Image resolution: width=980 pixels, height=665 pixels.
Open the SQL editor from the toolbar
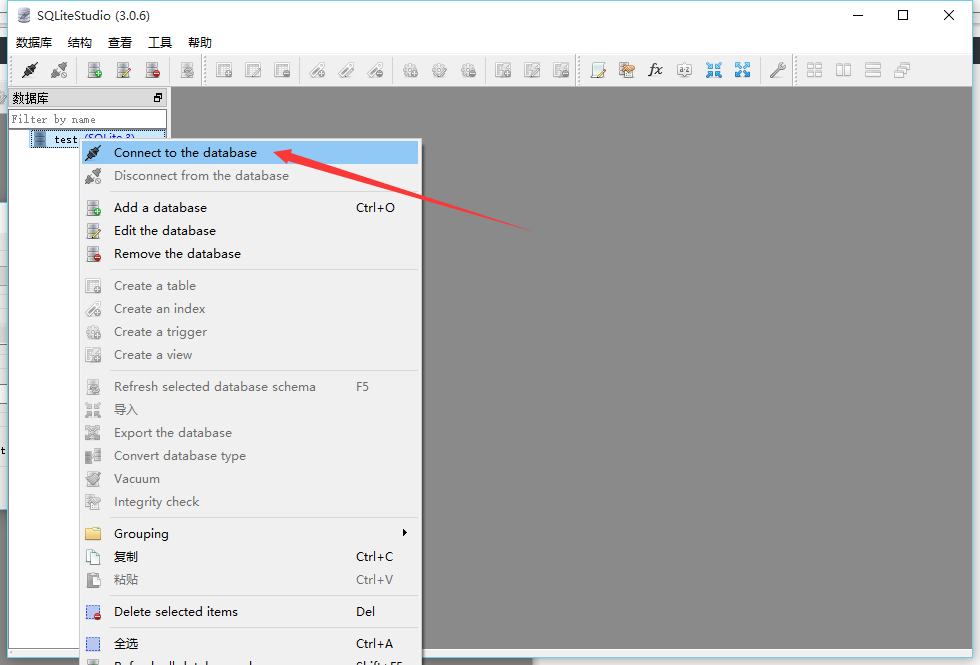[x=598, y=70]
